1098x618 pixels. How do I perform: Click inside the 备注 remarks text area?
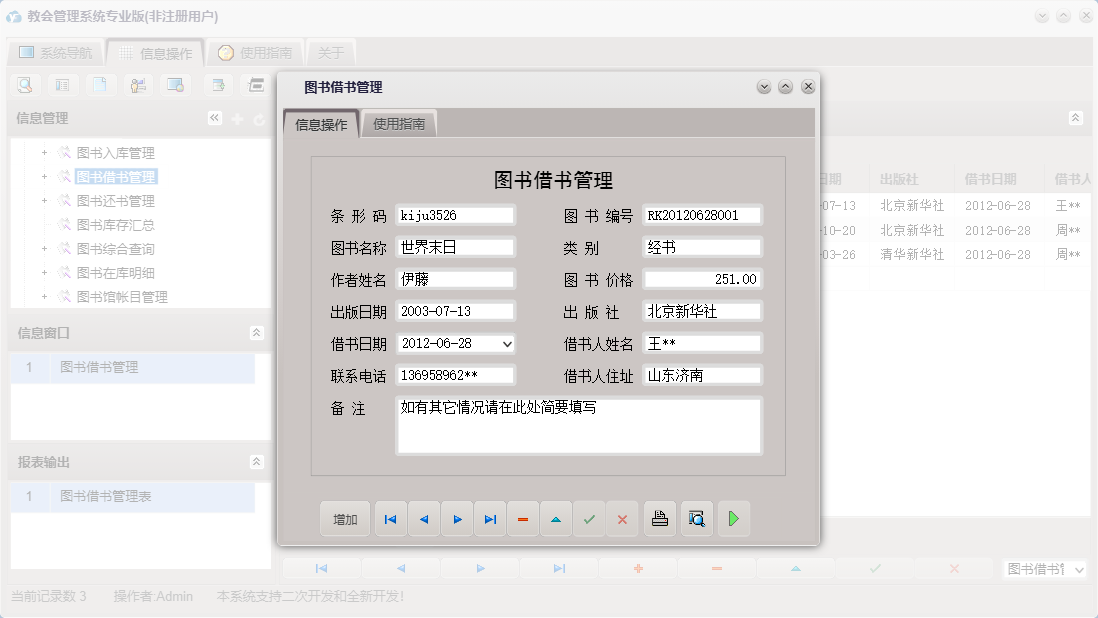(x=580, y=425)
